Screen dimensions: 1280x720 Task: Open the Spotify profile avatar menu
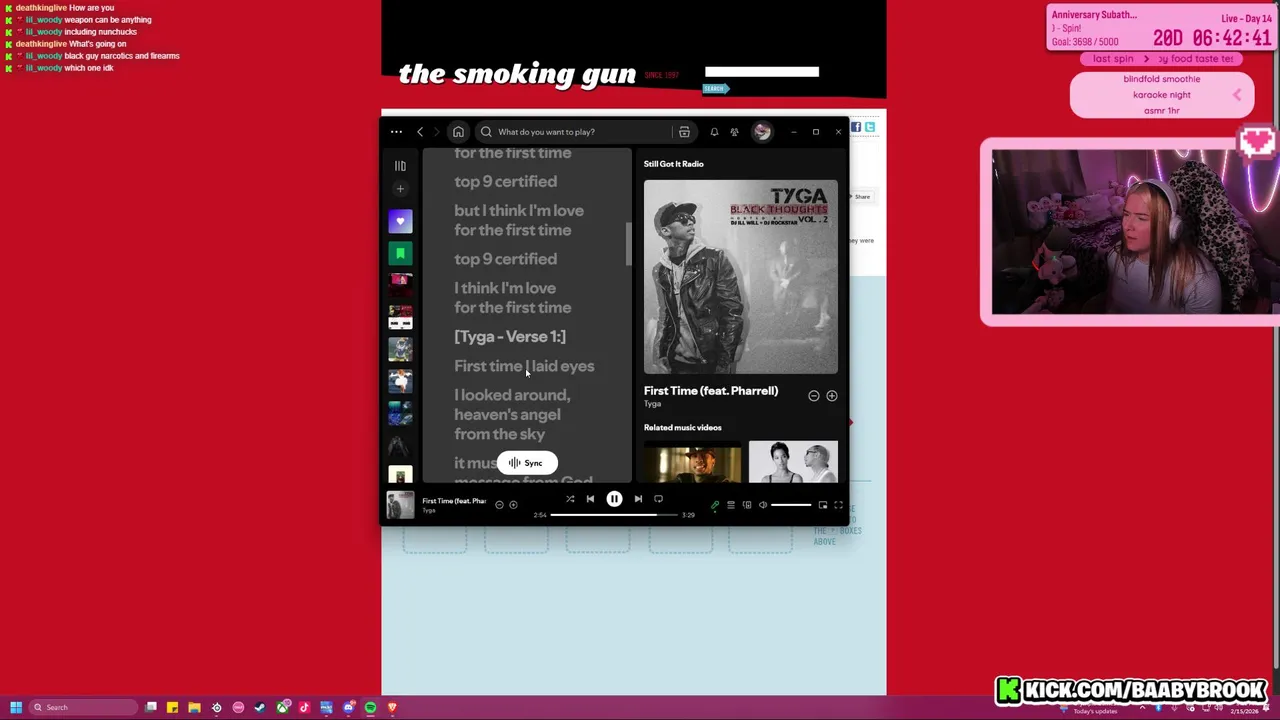pyautogui.click(x=762, y=132)
